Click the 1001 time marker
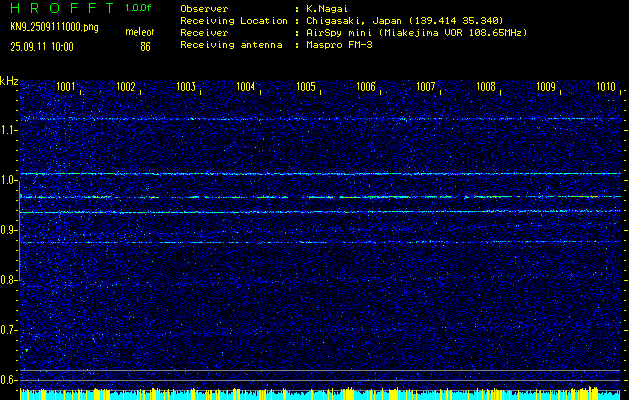629x400 pixels. coord(65,87)
